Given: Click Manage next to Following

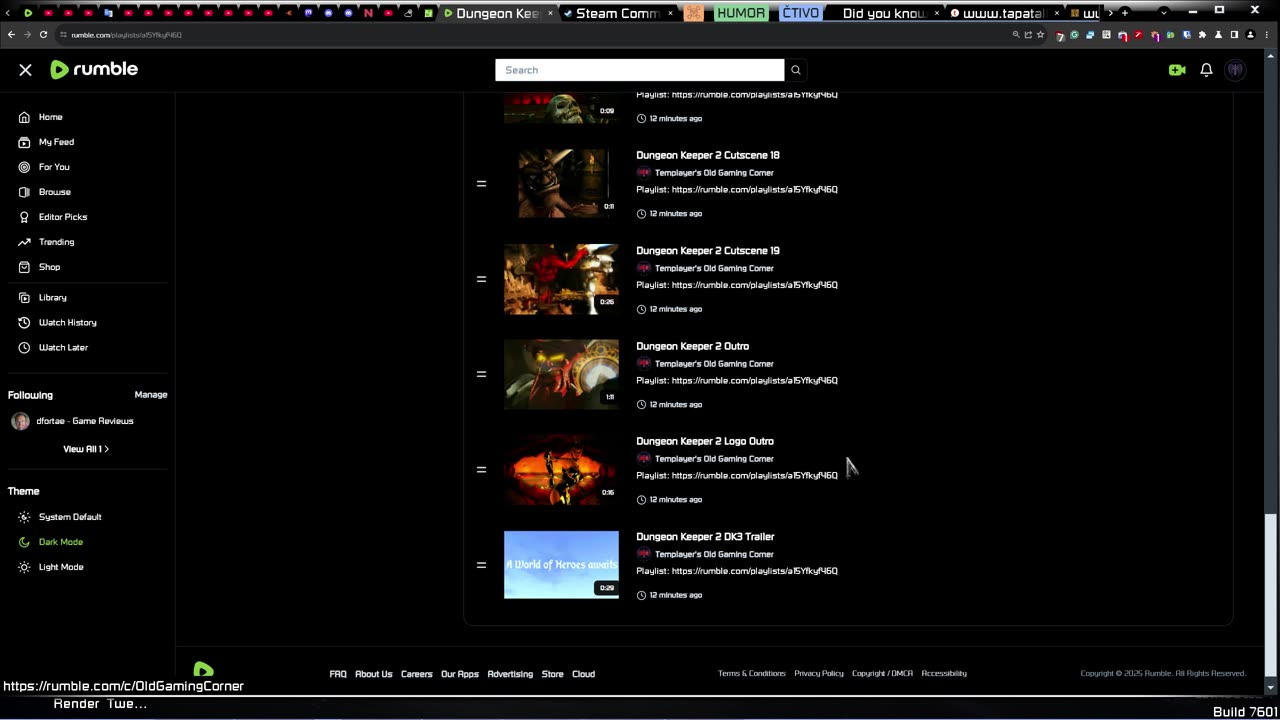Looking at the screenshot, I should (x=151, y=395).
